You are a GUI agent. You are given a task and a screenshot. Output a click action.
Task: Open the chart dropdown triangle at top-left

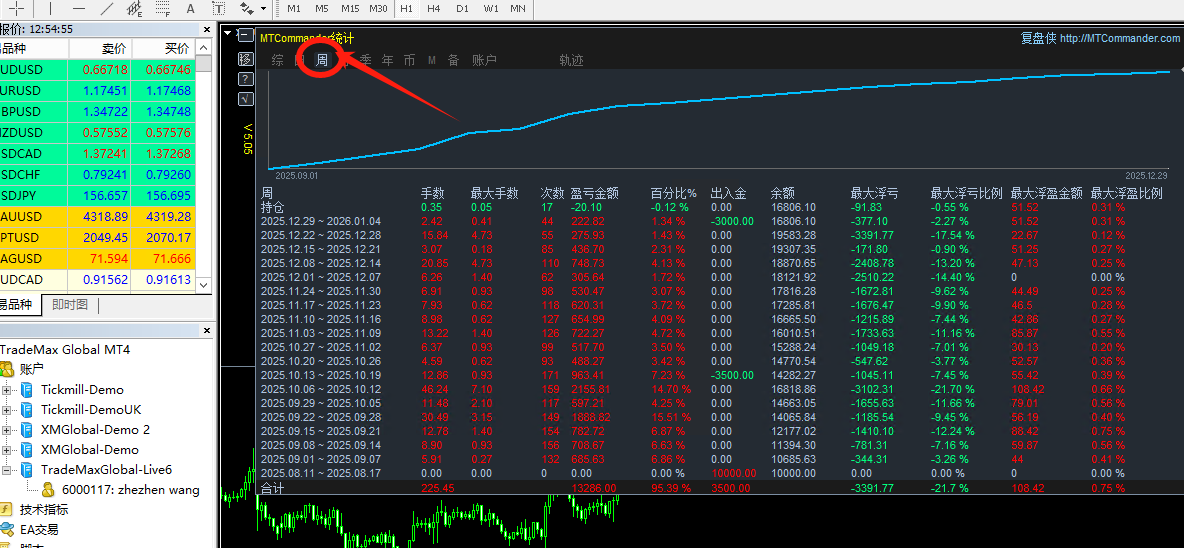tap(228, 33)
